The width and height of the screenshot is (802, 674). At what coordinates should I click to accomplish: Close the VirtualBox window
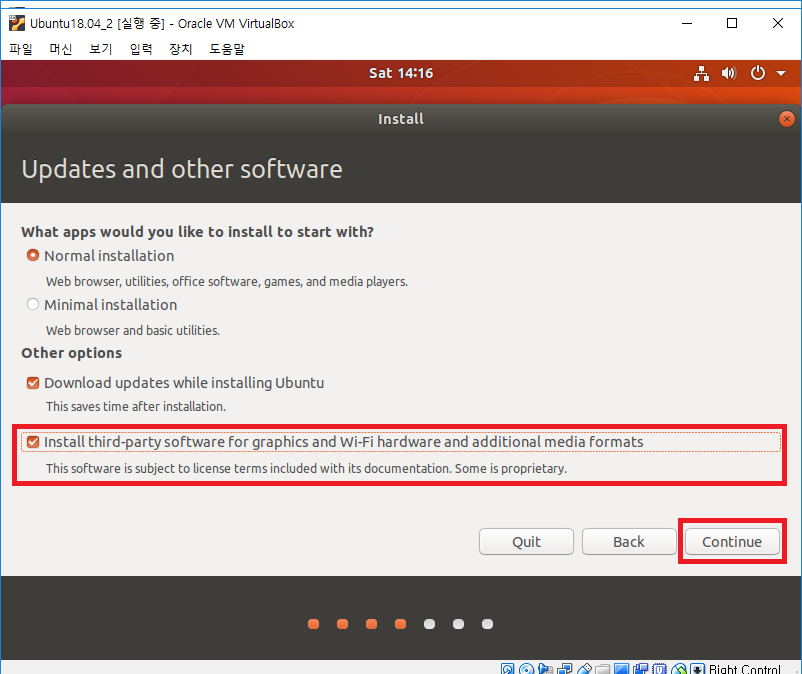point(777,24)
